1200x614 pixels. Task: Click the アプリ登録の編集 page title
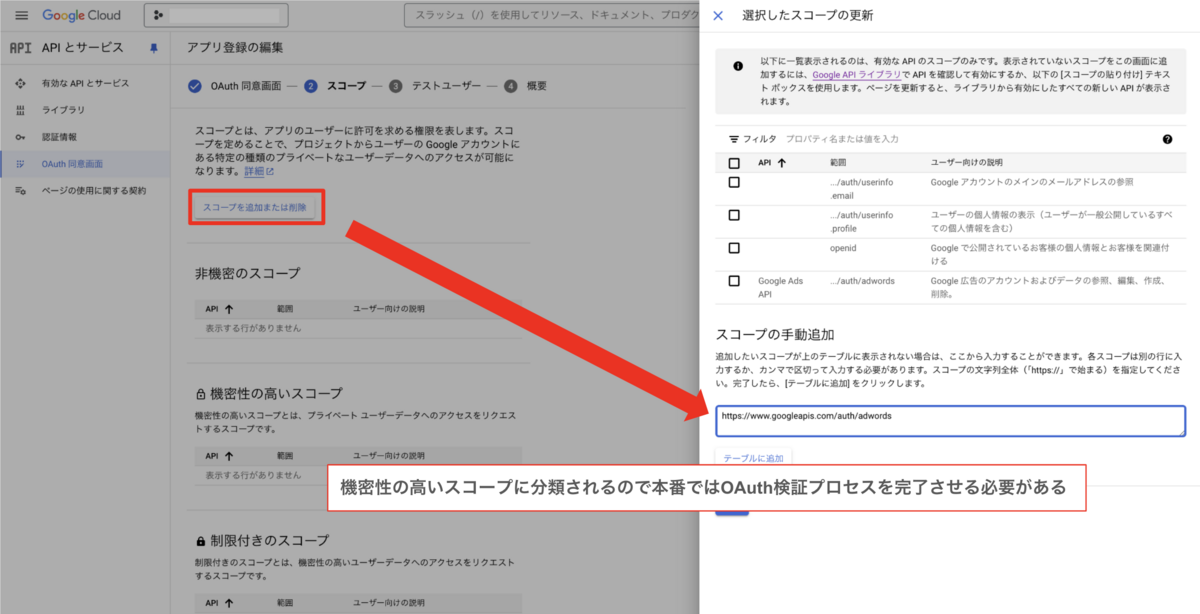pyautogui.click(x=235, y=47)
